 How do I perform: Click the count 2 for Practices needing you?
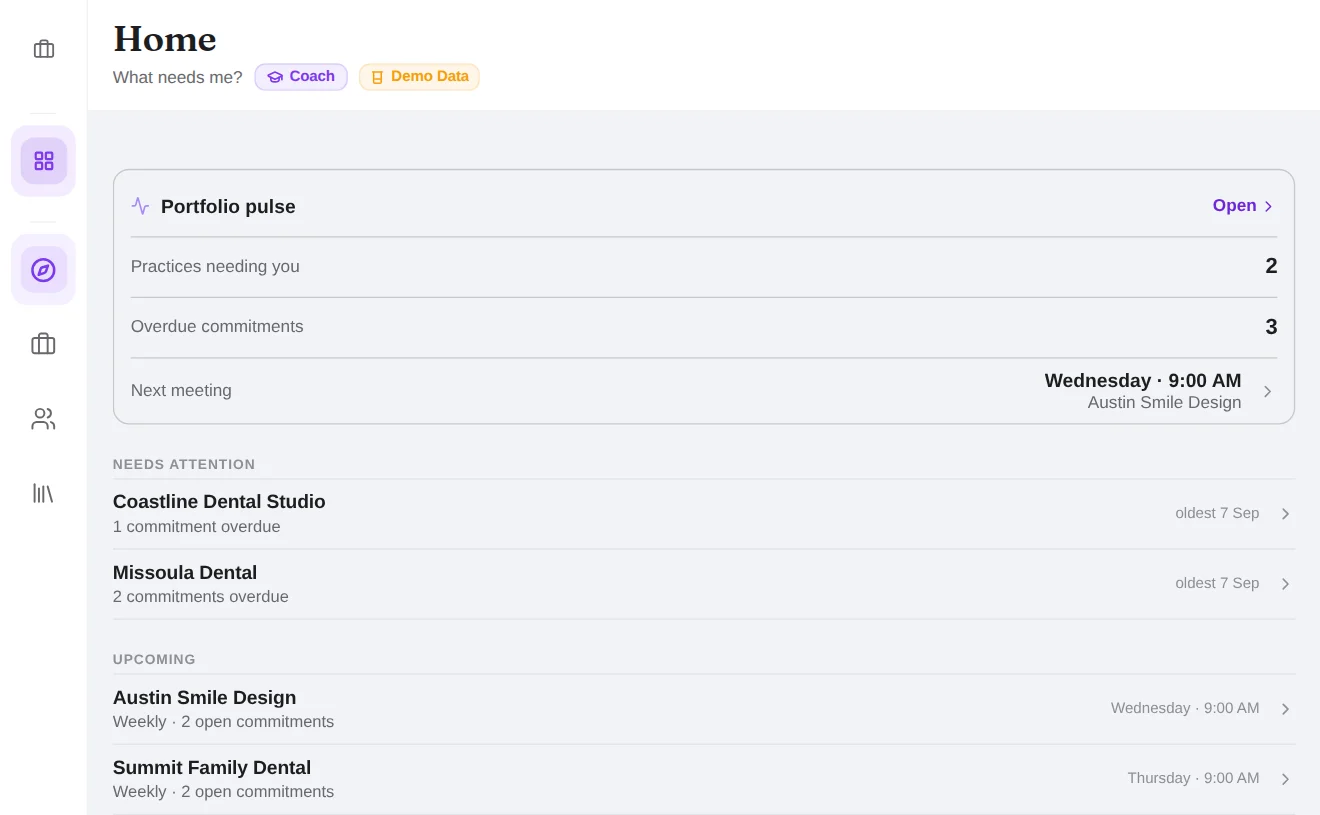click(x=1271, y=266)
